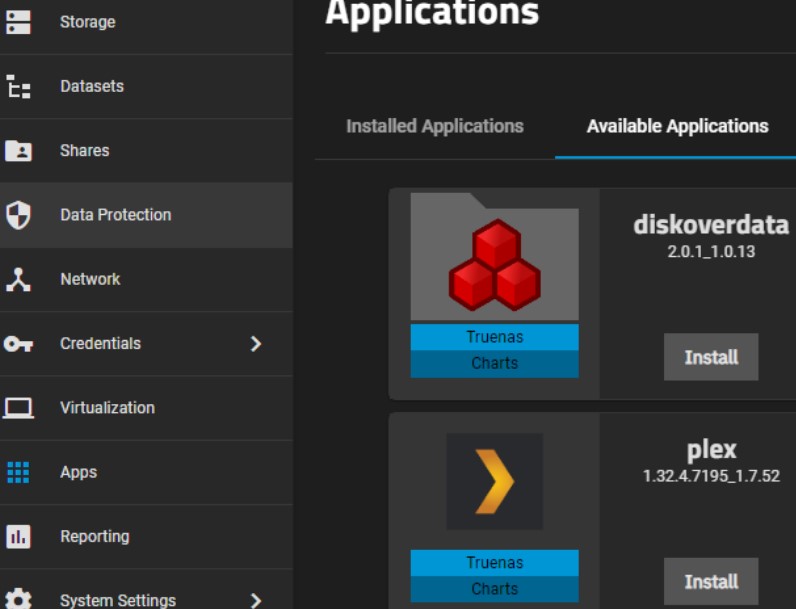Select the Available Applications tab
This screenshot has width=796, height=609.
point(677,126)
